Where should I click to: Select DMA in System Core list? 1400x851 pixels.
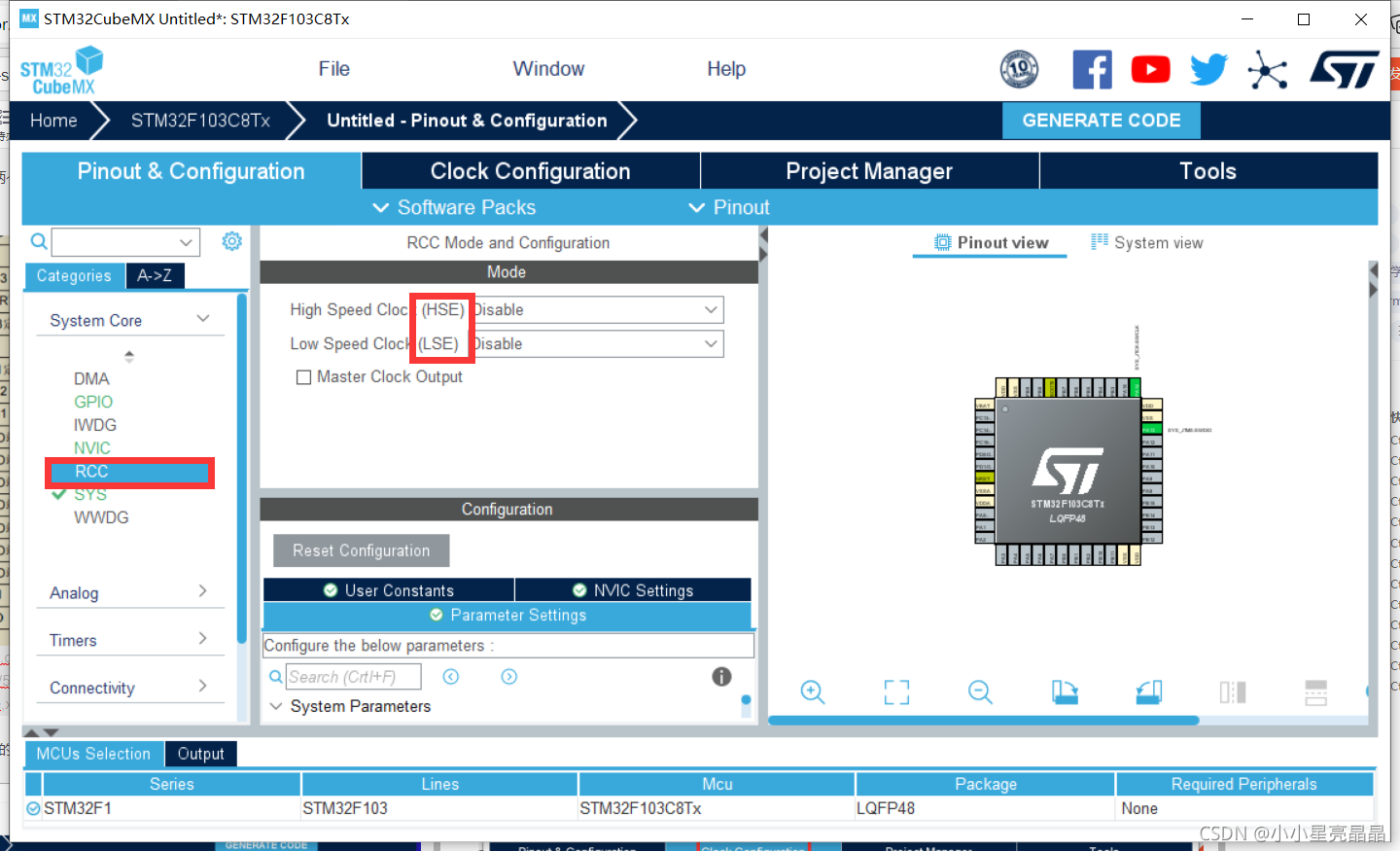click(x=91, y=378)
